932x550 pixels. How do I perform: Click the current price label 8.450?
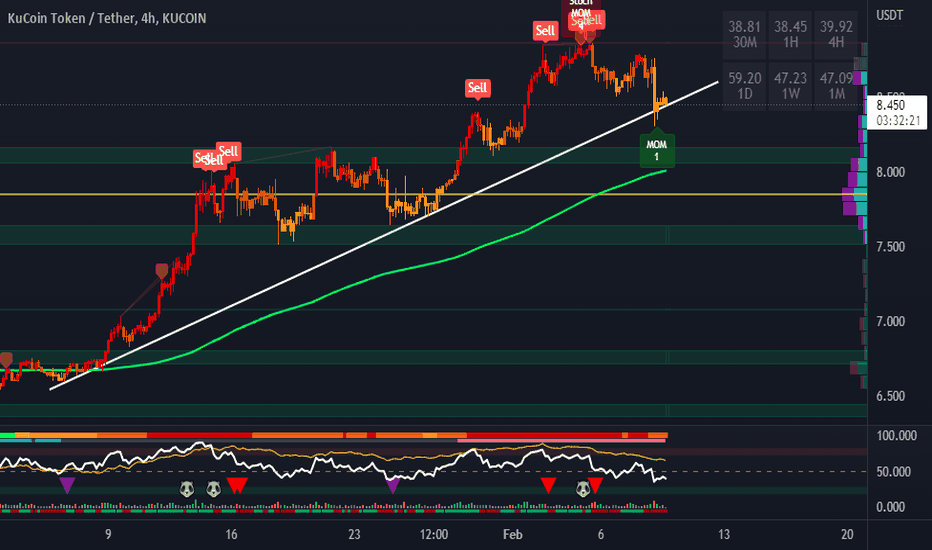[890, 105]
